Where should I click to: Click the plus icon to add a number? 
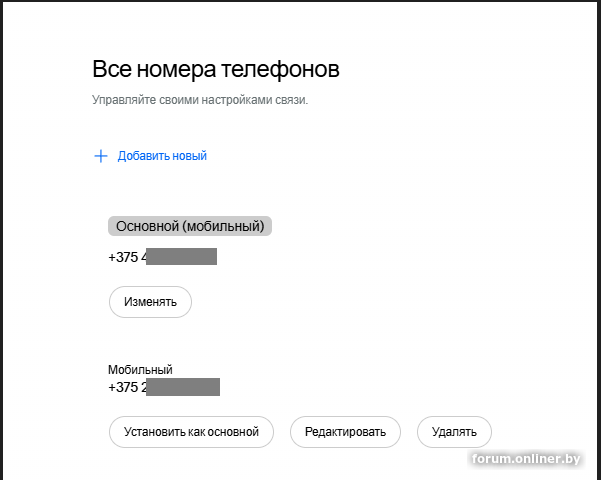(100, 156)
